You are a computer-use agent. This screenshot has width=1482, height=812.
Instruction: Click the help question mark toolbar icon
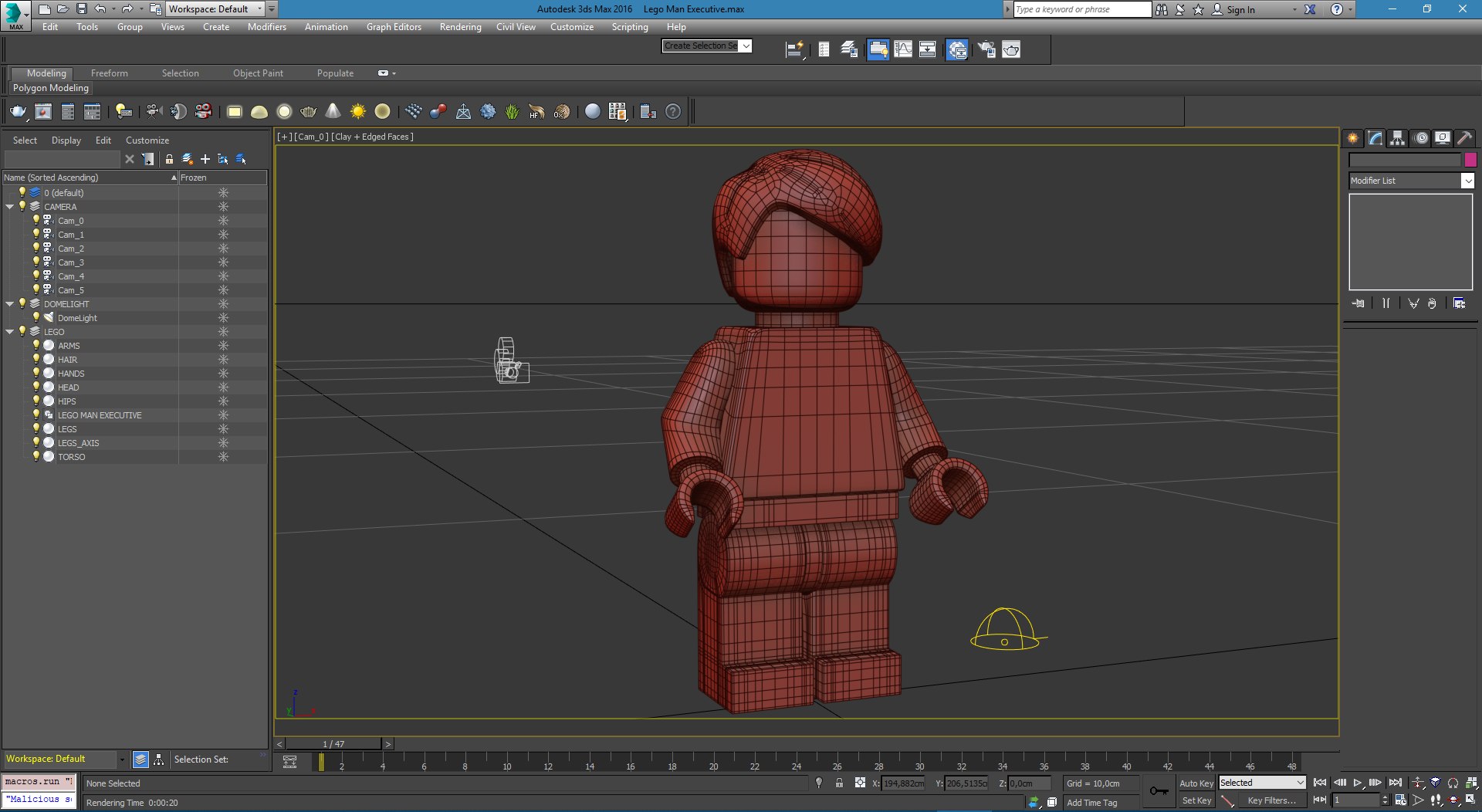pos(673,111)
